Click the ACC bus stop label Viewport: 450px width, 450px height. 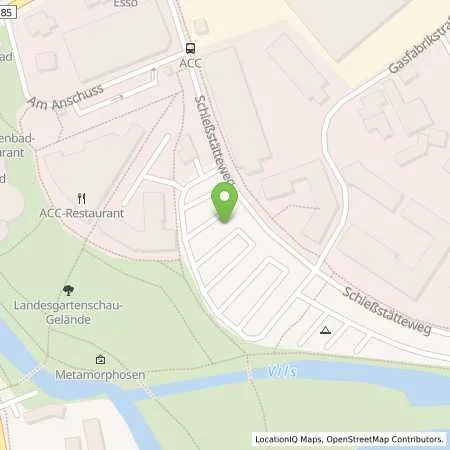(190, 63)
